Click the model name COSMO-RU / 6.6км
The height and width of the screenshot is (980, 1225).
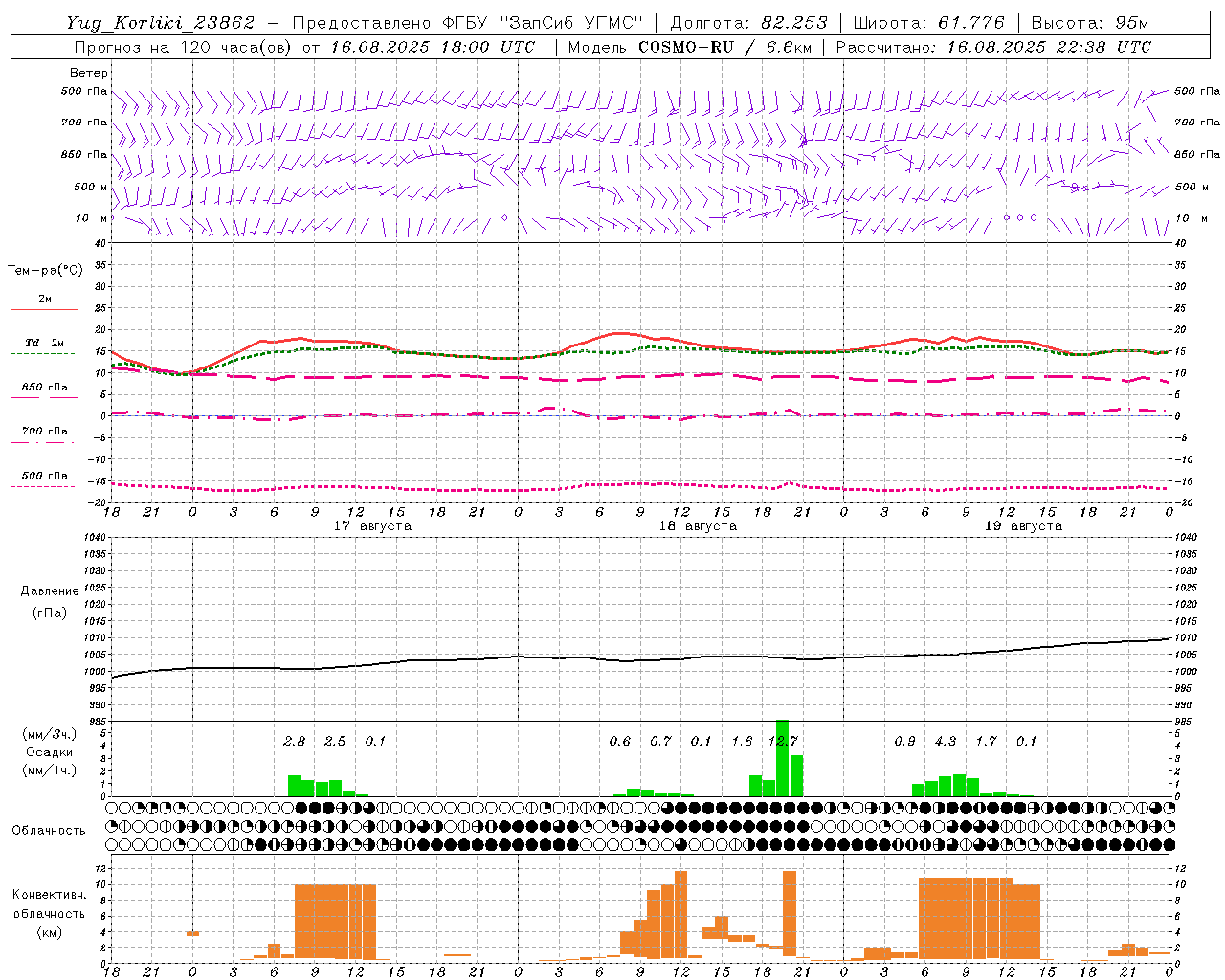[x=724, y=47]
